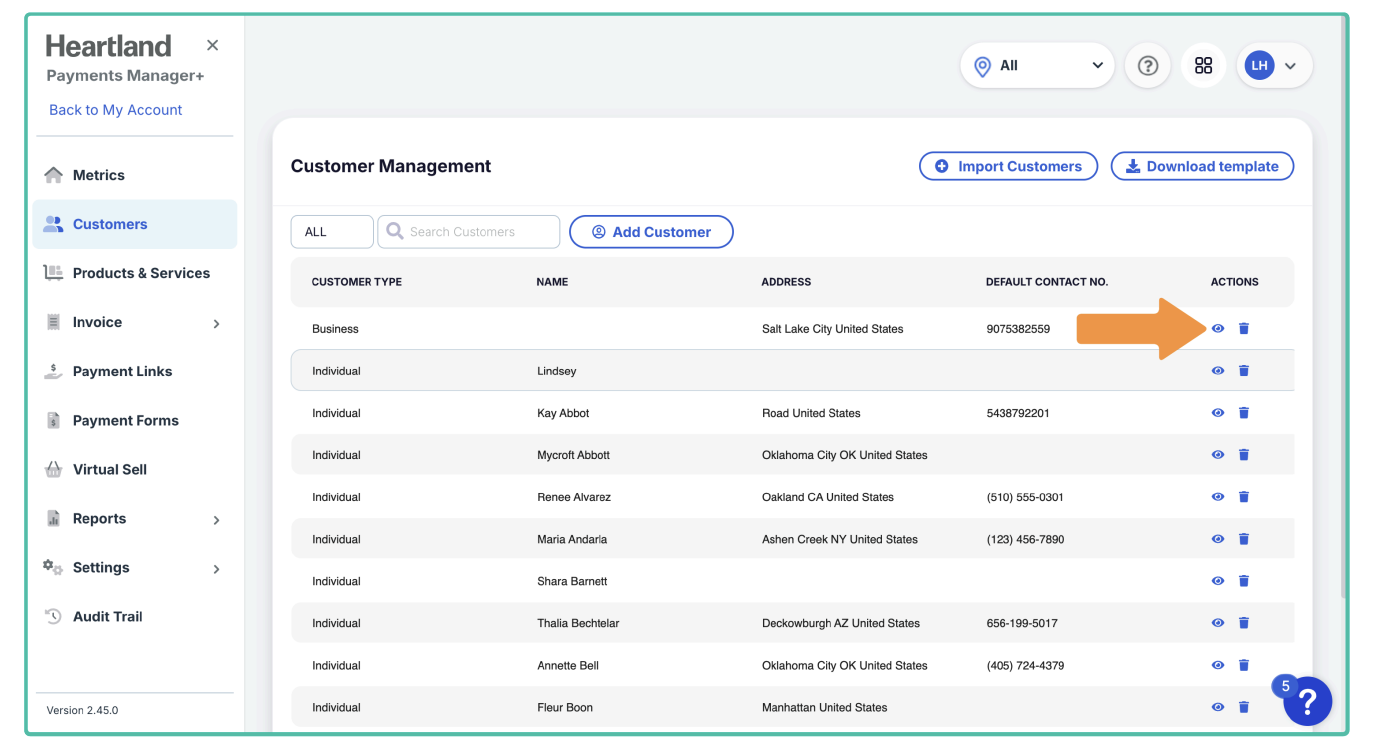Go to Audit Trail in sidebar

(107, 616)
